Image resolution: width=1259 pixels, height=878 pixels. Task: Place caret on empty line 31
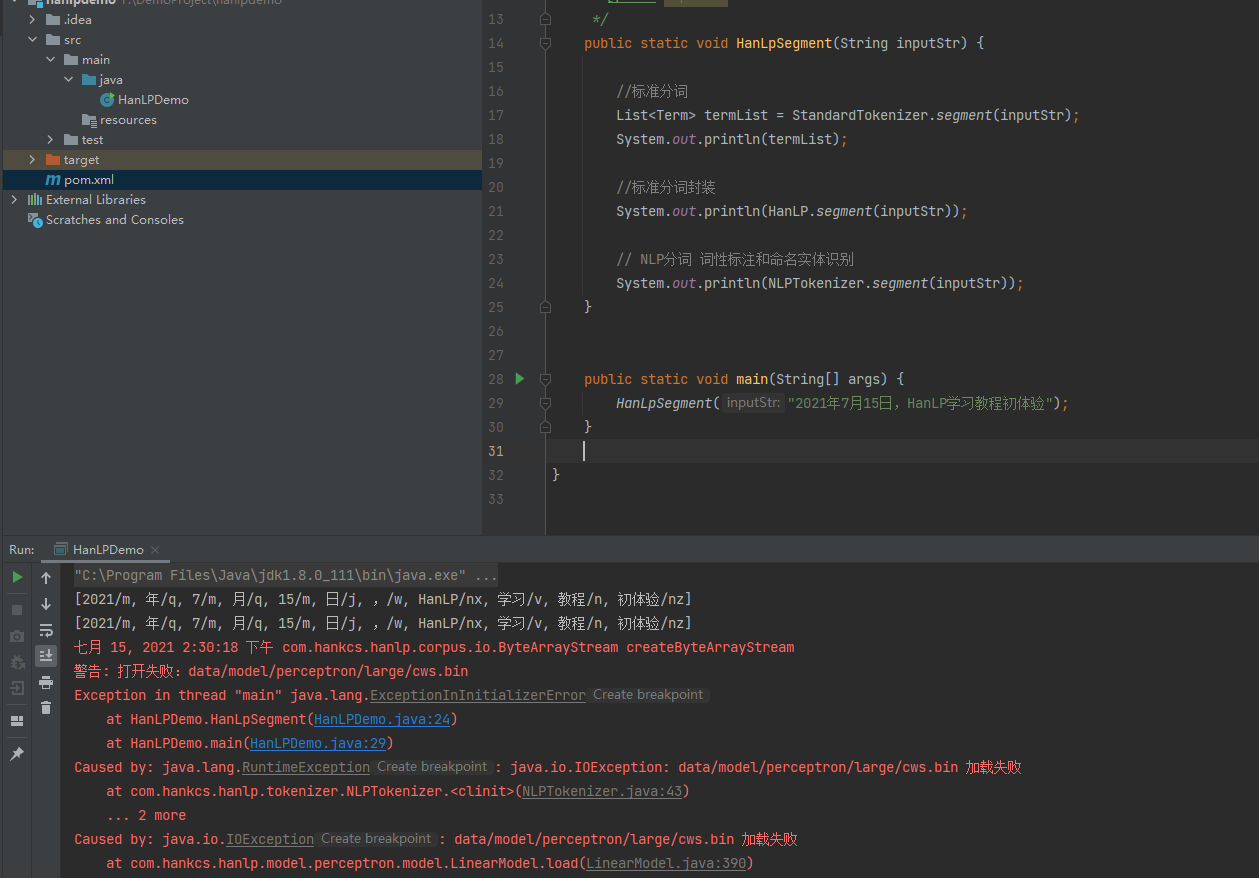pyautogui.click(x=900, y=451)
